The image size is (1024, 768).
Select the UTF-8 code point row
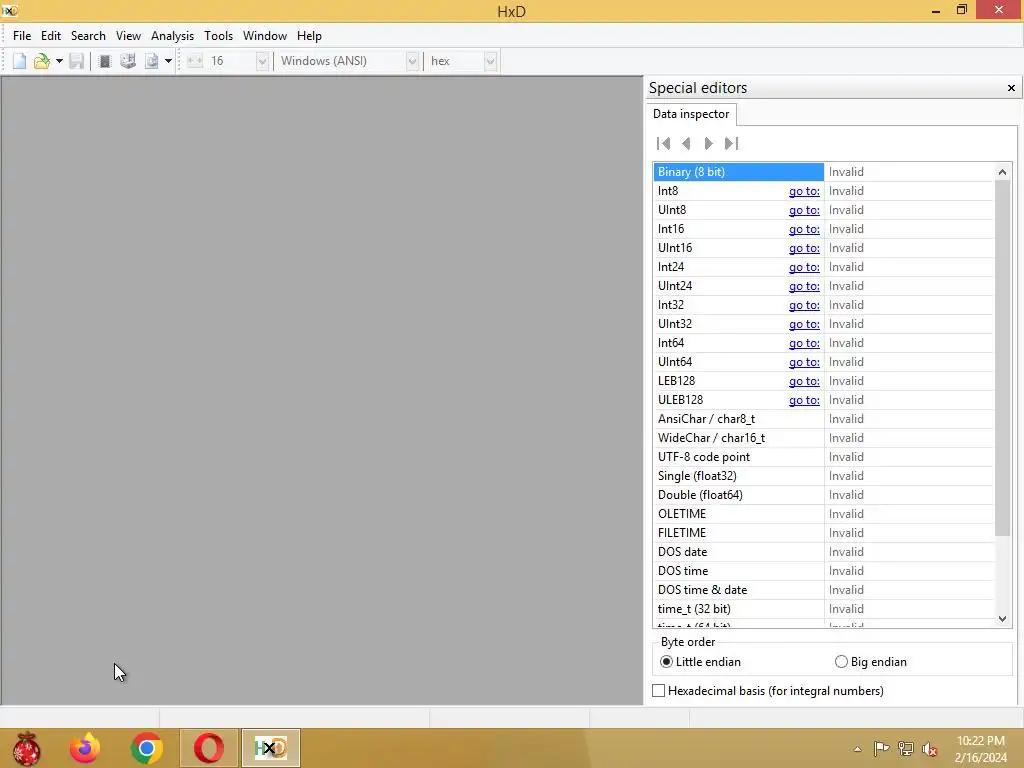click(x=823, y=457)
